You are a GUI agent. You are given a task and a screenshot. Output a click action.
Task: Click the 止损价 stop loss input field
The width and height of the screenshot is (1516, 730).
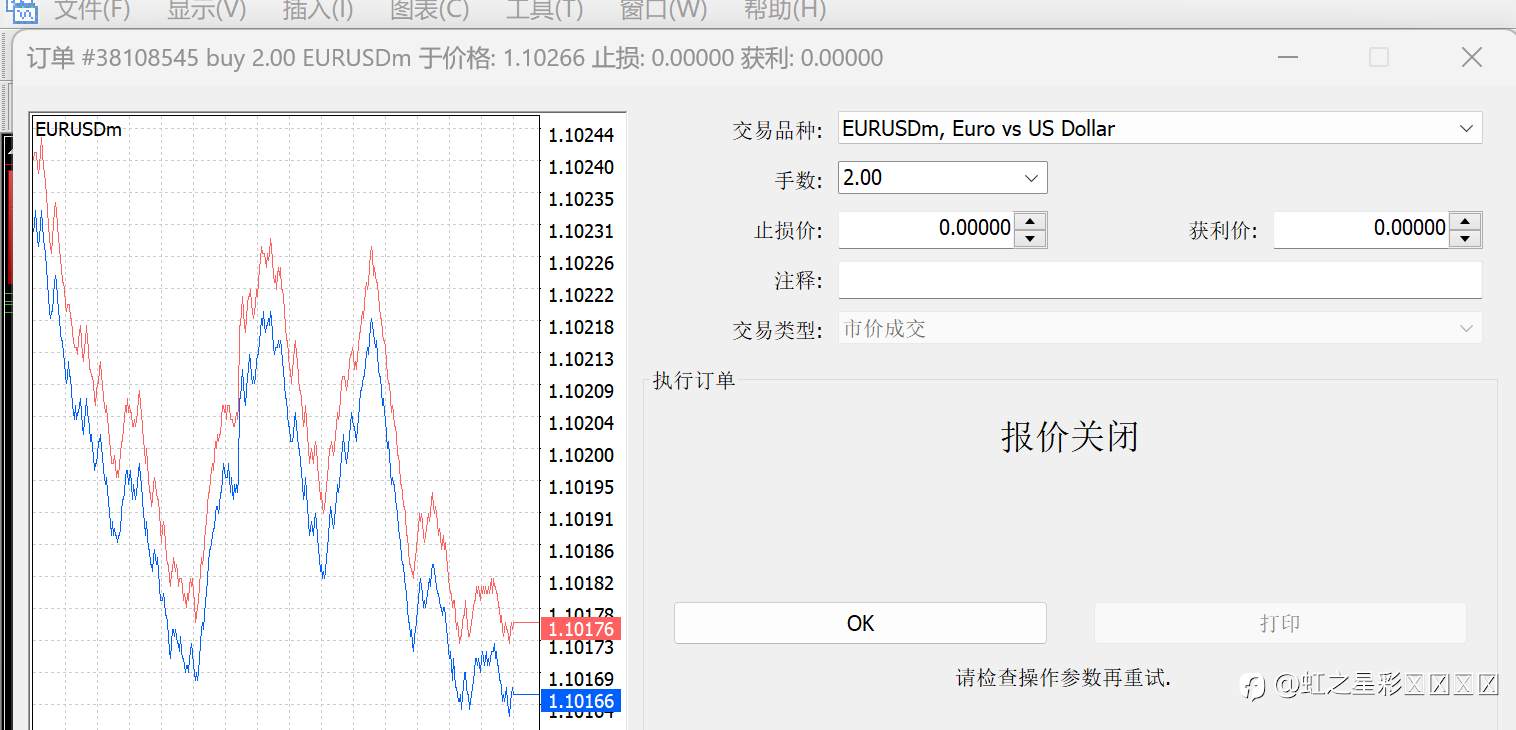(x=926, y=229)
